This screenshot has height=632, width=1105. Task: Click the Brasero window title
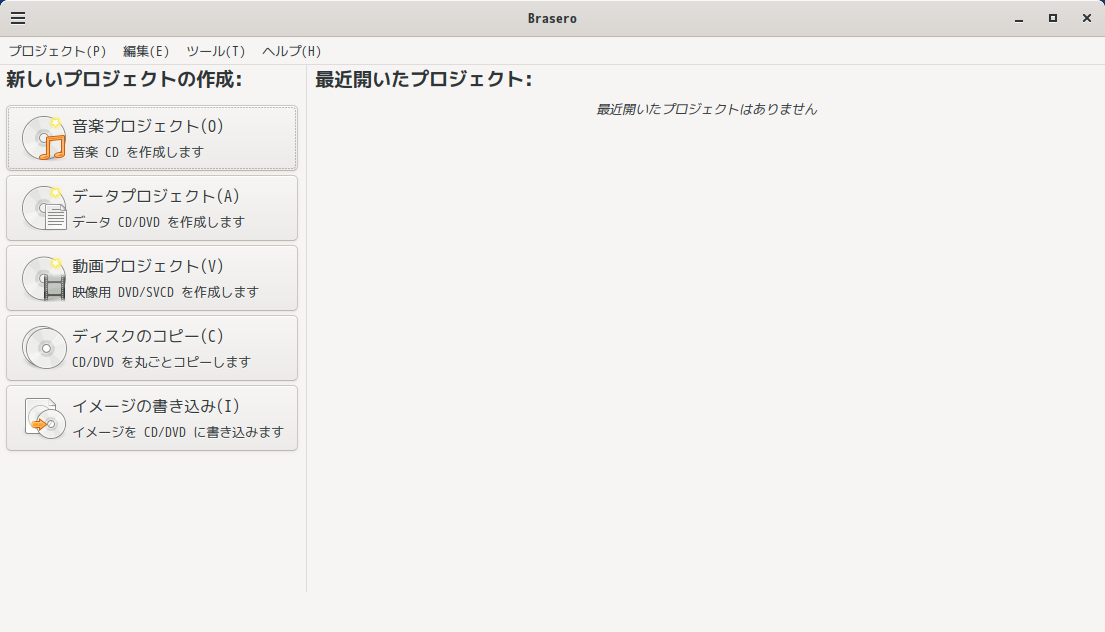552,18
